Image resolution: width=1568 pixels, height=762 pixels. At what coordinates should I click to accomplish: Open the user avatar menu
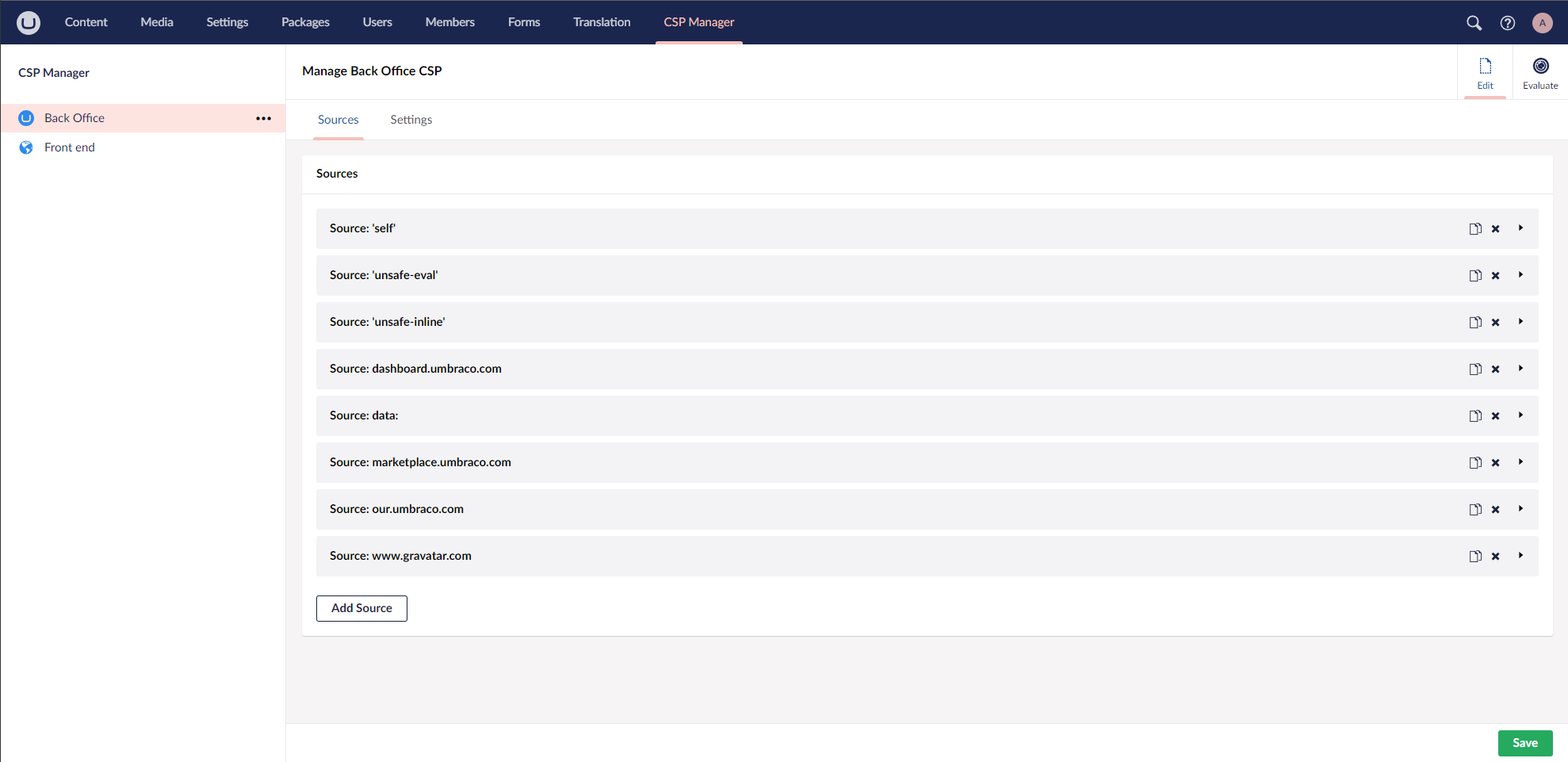(x=1543, y=23)
